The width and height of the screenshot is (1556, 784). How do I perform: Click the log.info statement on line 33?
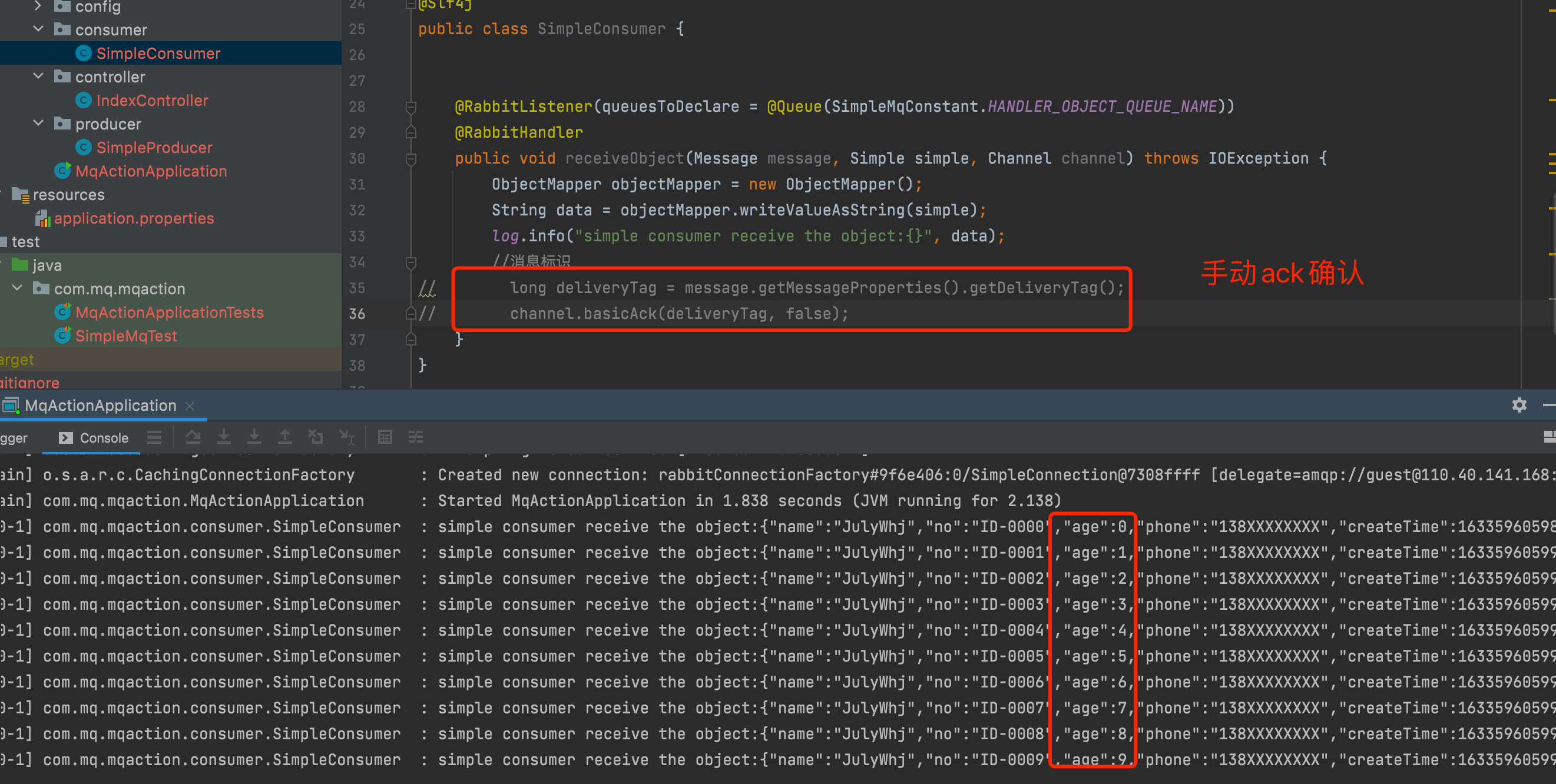pyautogui.click(x=748, y=237)
